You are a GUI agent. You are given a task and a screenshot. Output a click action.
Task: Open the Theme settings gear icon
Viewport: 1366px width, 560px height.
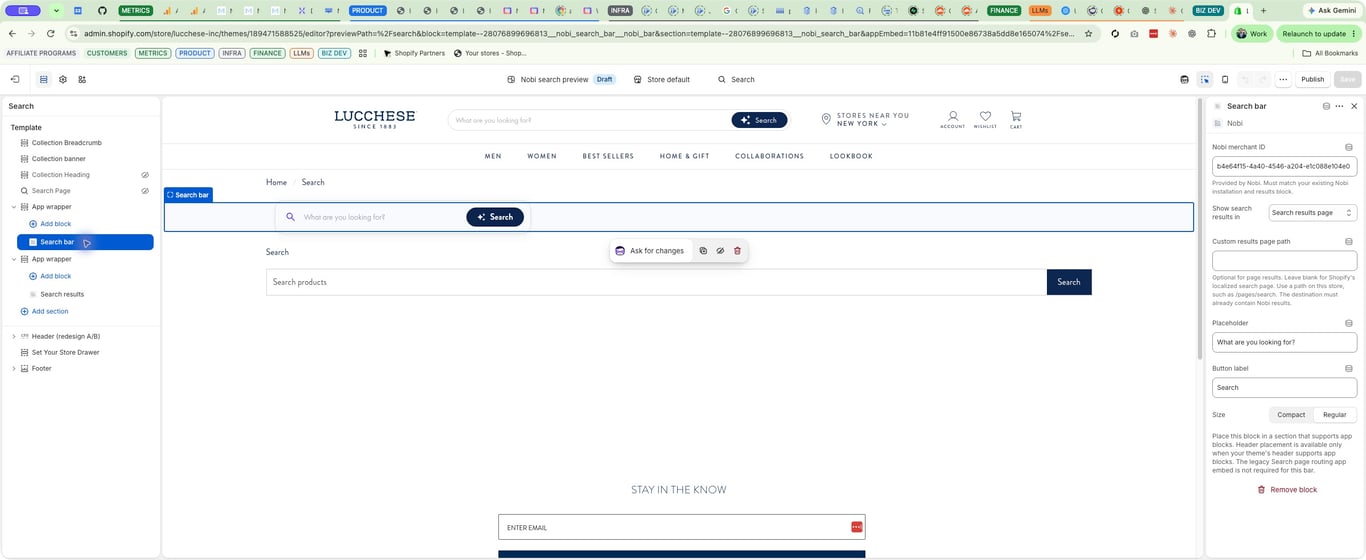63,79
